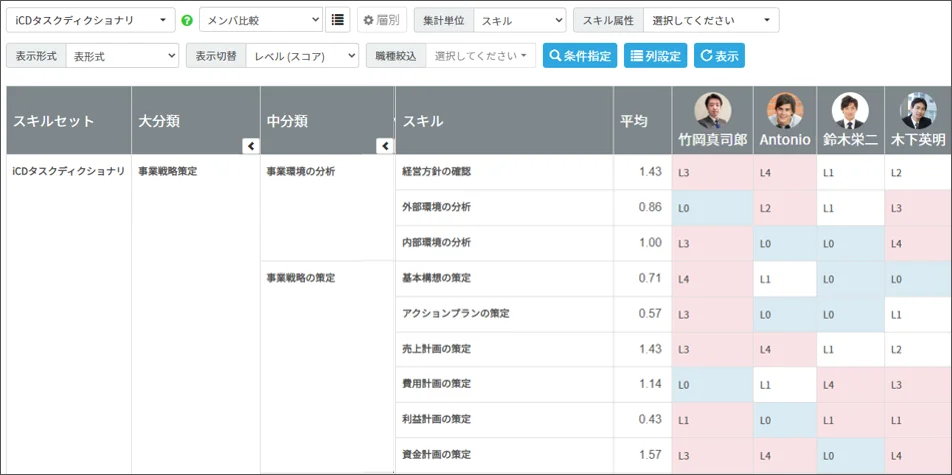Click the 条件指定 search button
This screenshot has height=475, width=952.
point(580,56)
